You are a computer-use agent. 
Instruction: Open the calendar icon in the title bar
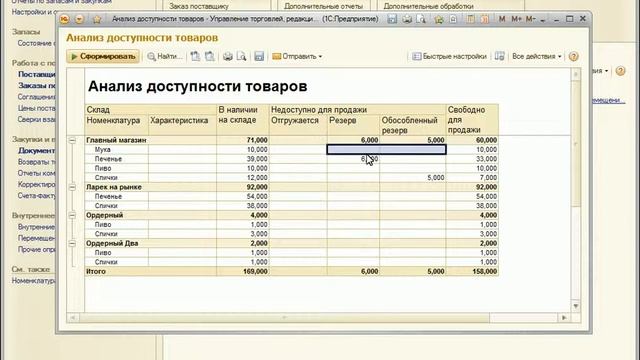point(484,19)
